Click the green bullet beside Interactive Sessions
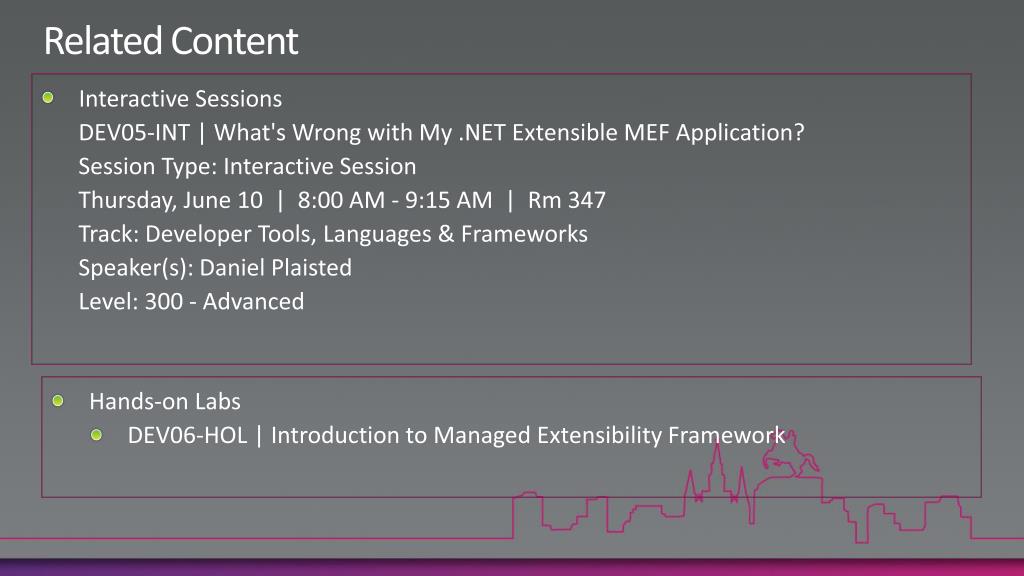Screen dimensions: 1024x576 point(48,98)
